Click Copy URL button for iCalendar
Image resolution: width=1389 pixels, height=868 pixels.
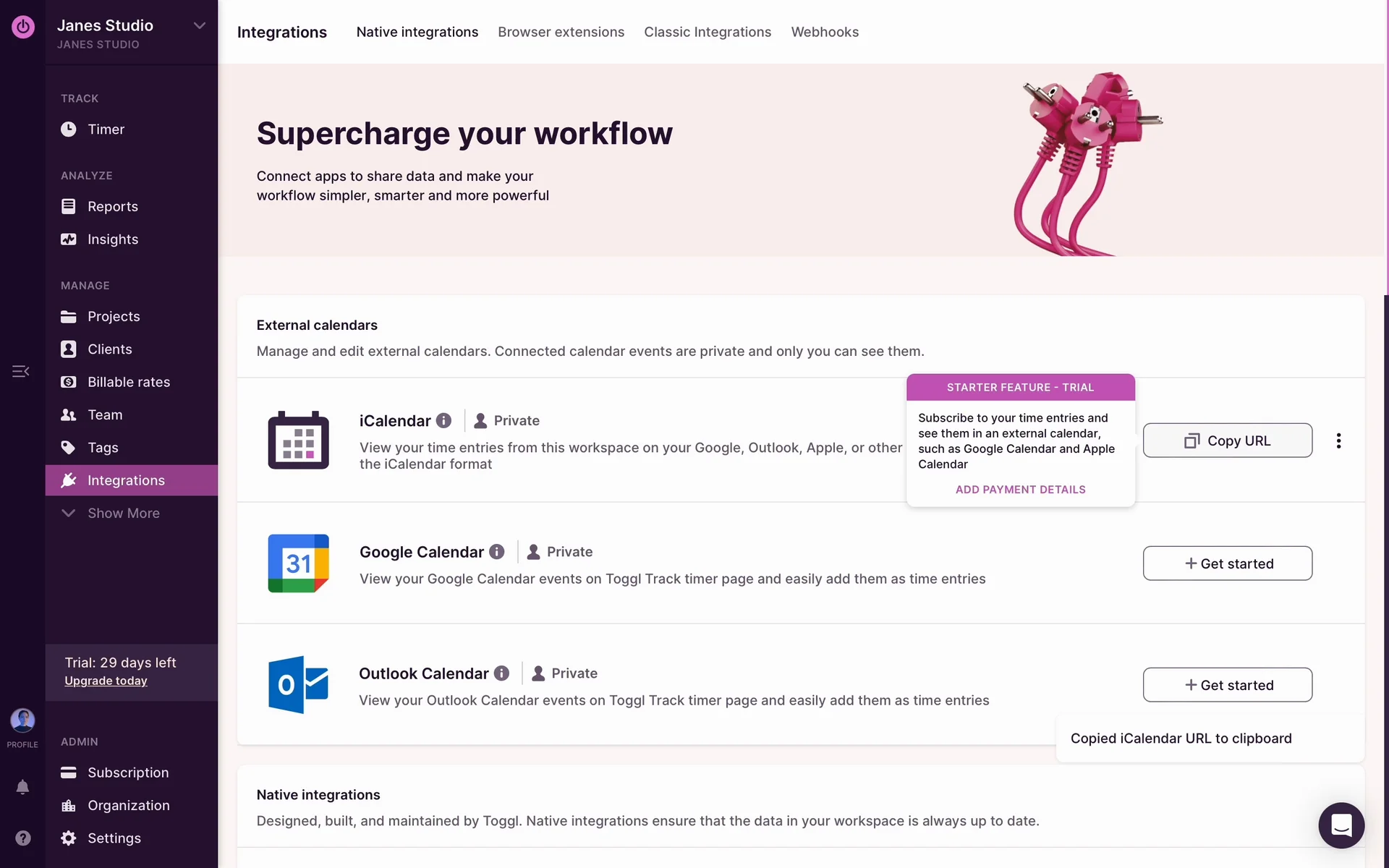(x=1227, y=441)
